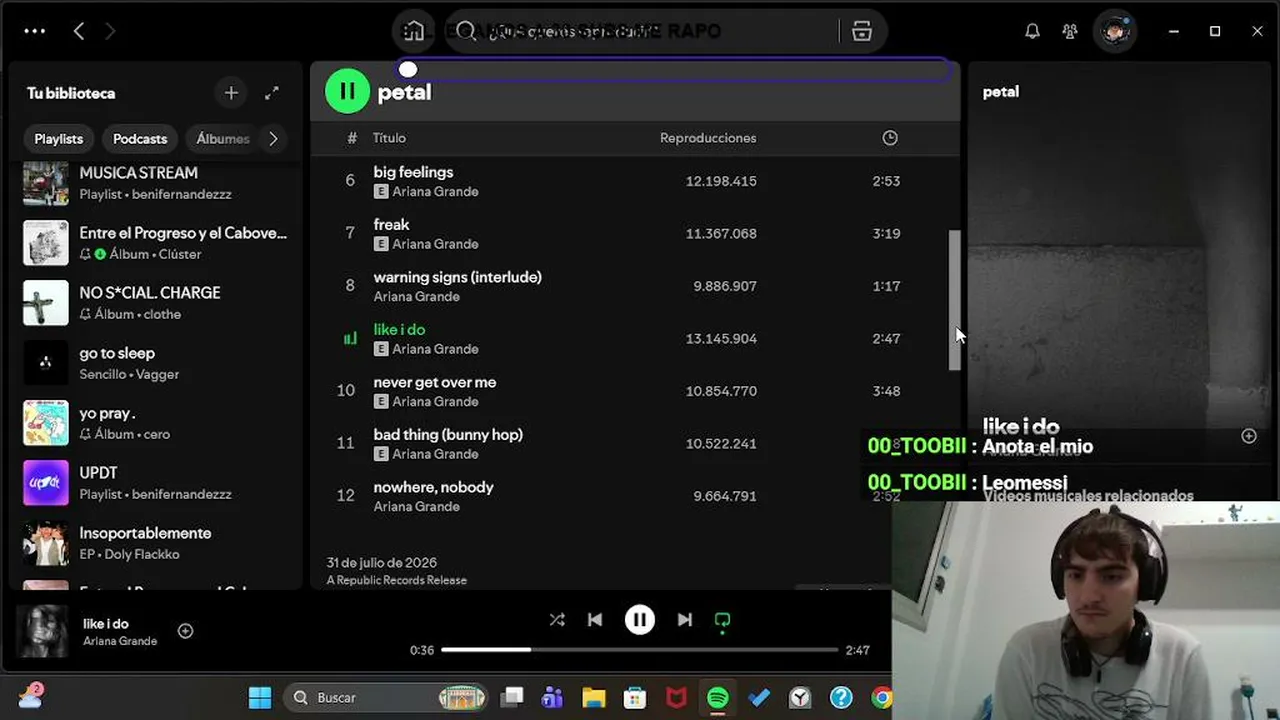The width and height of the screenshot is (1280, 720).
Task: Open like i do title in now-playing bar
Action: tap(106, 624)
